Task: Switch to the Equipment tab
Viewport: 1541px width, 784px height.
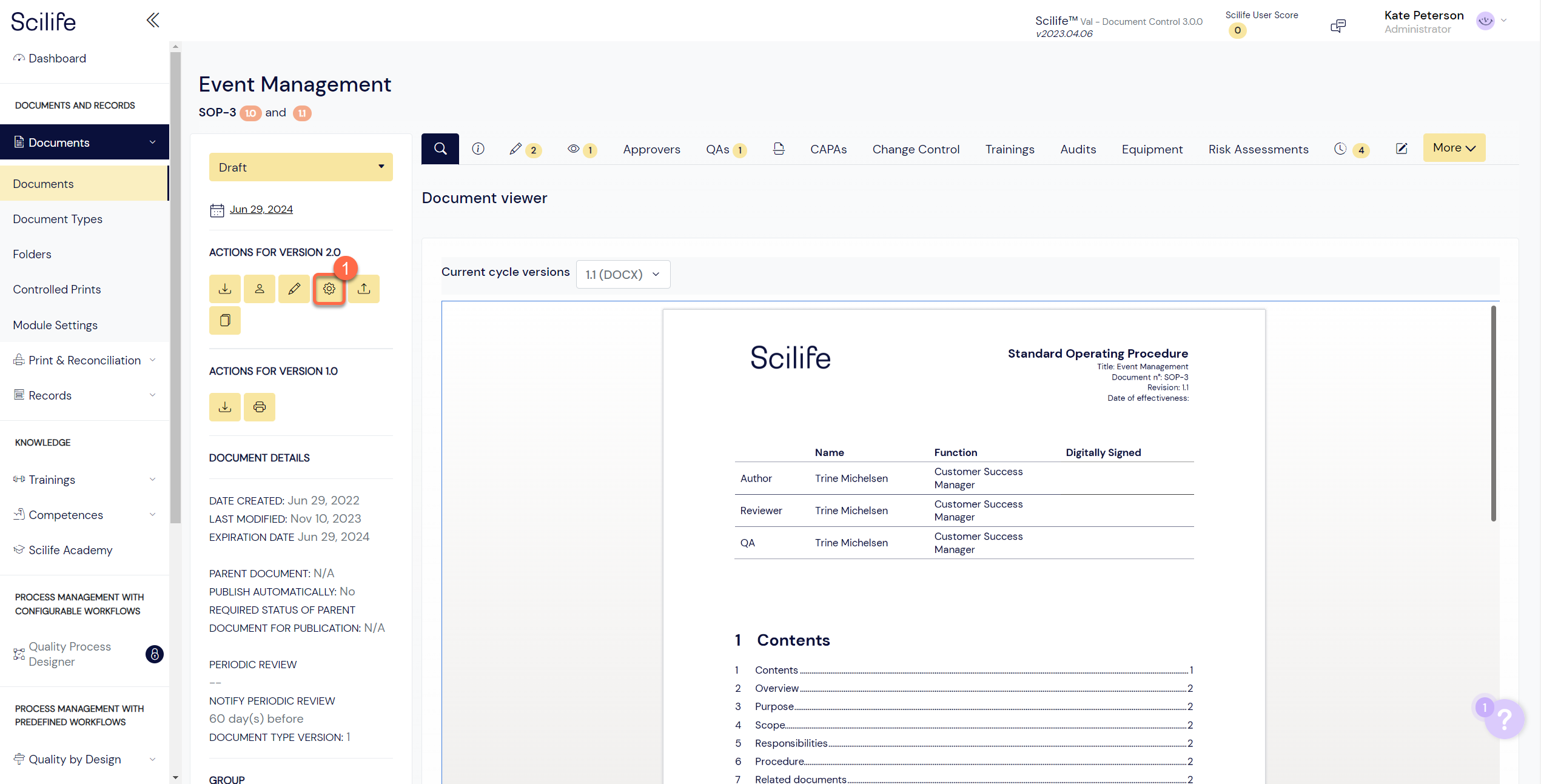Action: click(1152, 149)
